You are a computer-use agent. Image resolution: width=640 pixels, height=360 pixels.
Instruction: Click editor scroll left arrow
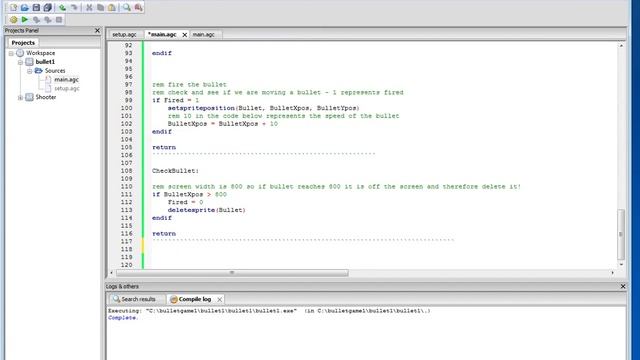tap(112, 273)
